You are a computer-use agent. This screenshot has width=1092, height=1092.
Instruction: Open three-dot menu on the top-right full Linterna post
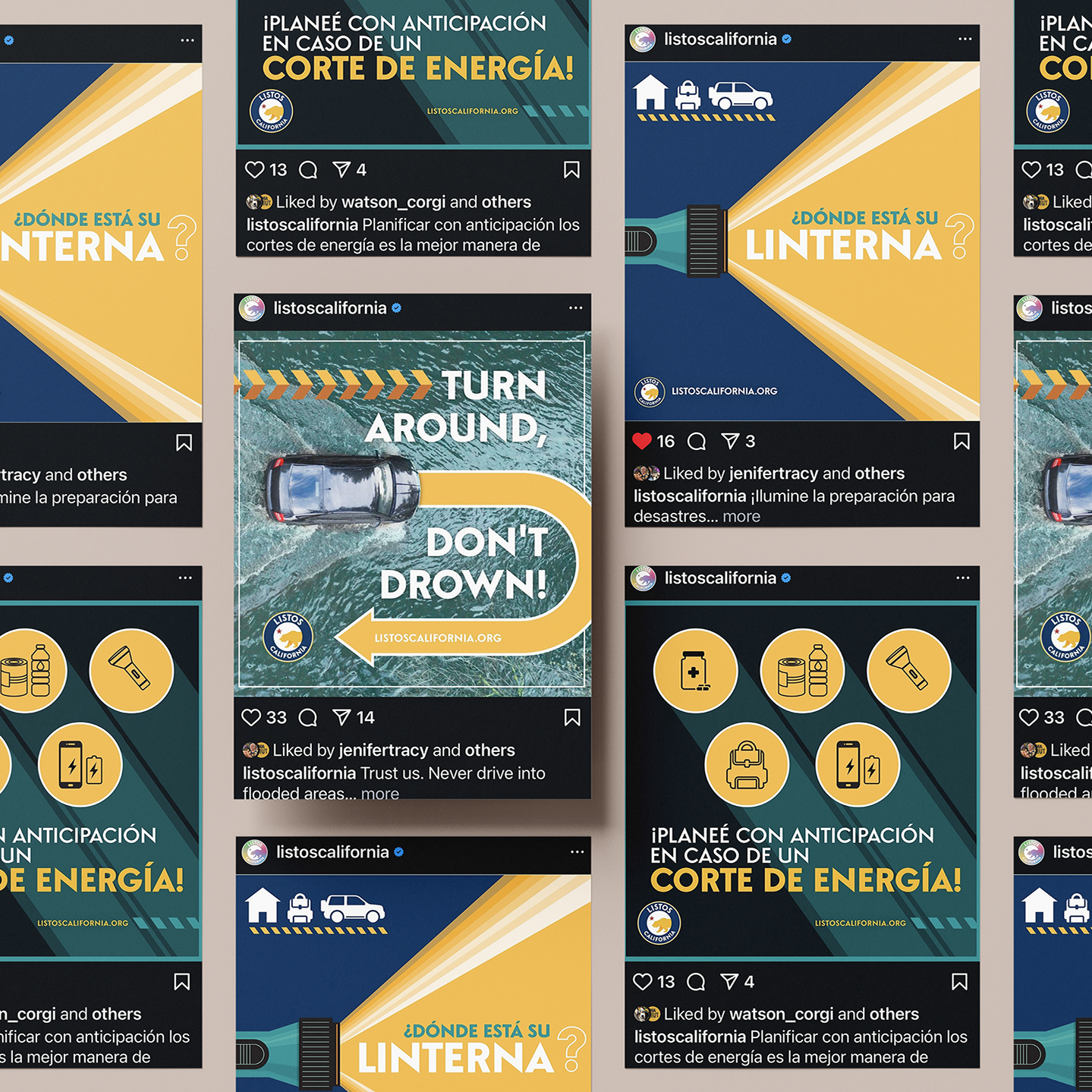point(965,39)
